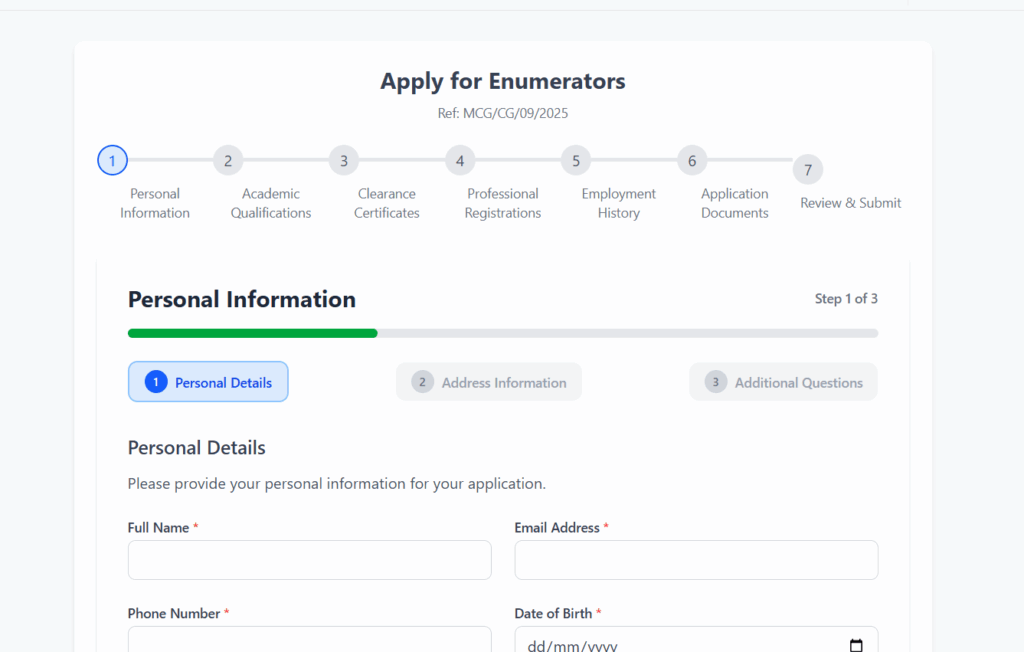Image resolution: width=1024 pixels, height=652 pixels.
Task: Click the Email Address input field
Action: 696,560
